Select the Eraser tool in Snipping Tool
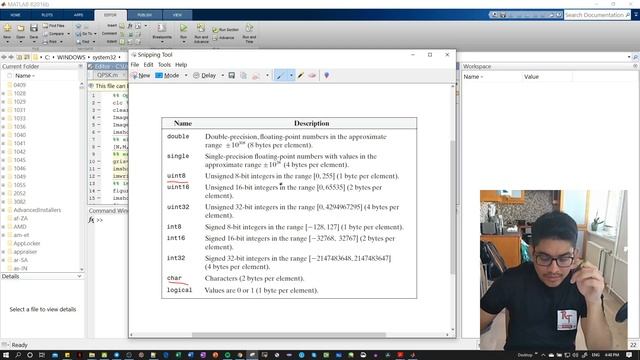Image resolution: width=640 pixels, height=360 pixels. [x=312, y=76]
